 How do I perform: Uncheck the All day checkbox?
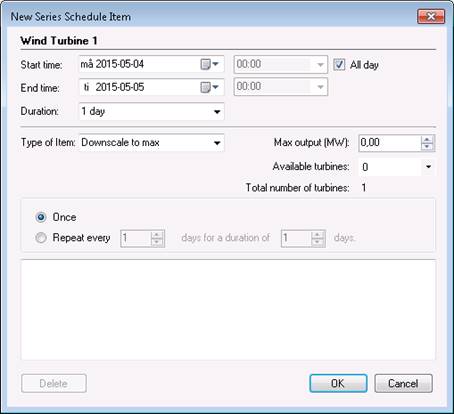[339, 64]
